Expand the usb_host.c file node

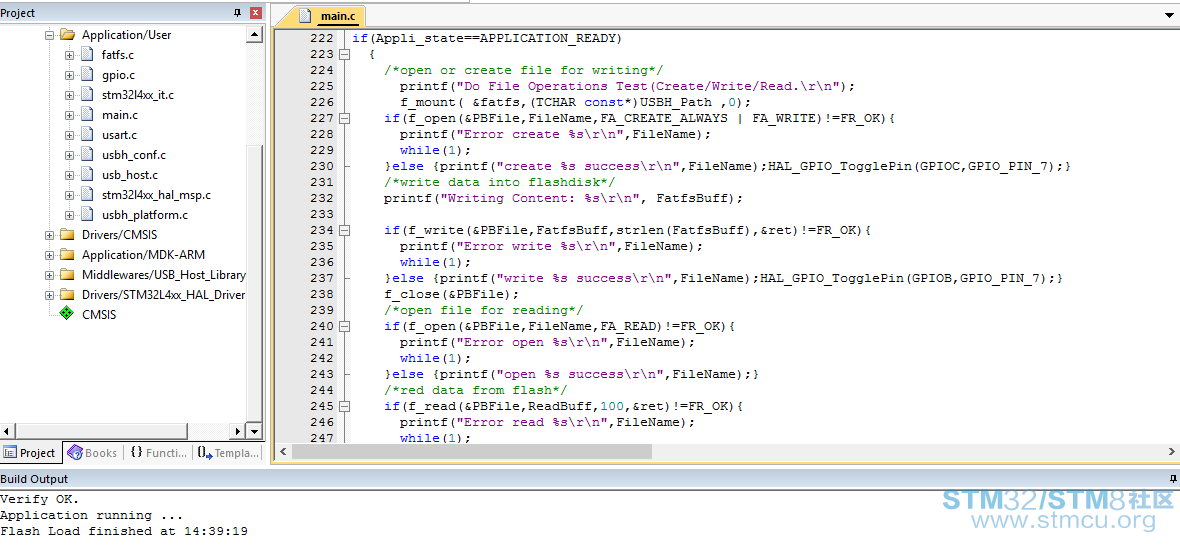point(69,175)
